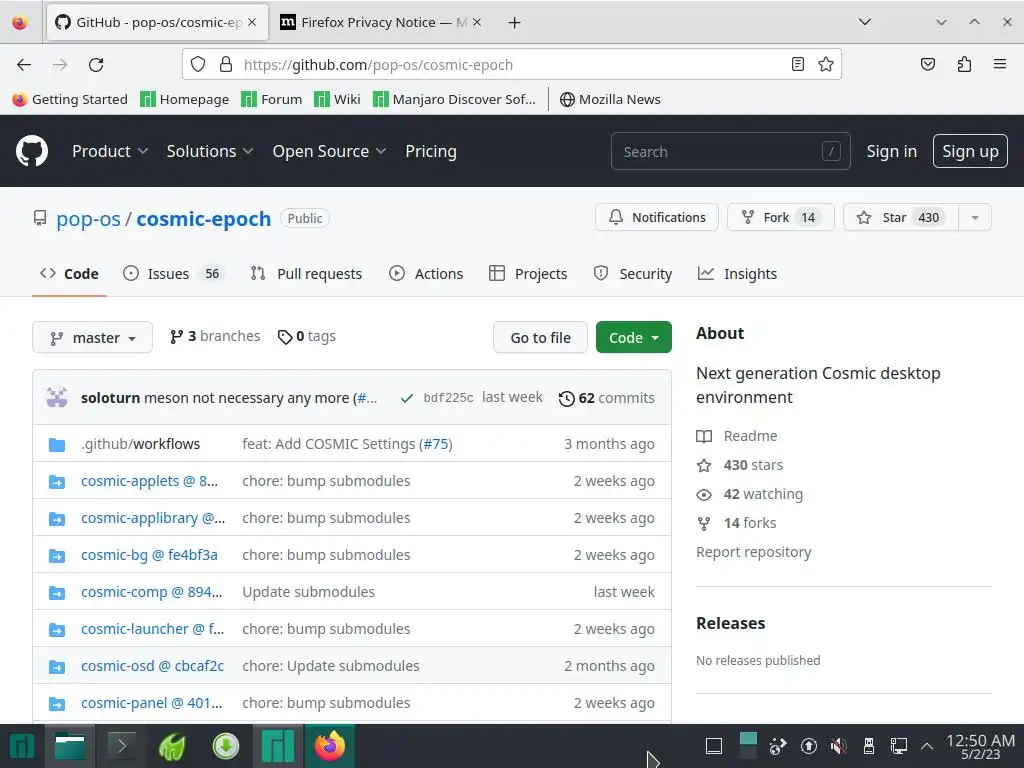Screen dimensions: 1024x768
Task: Open the removable device tray icon
Action: click(x=869, y=746)
